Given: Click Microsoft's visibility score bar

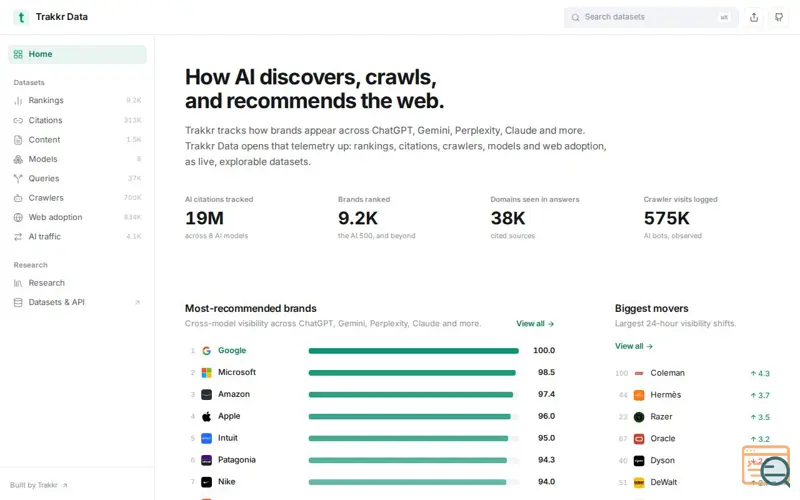Looking at the screenshot, I should [x=413, y=372].
